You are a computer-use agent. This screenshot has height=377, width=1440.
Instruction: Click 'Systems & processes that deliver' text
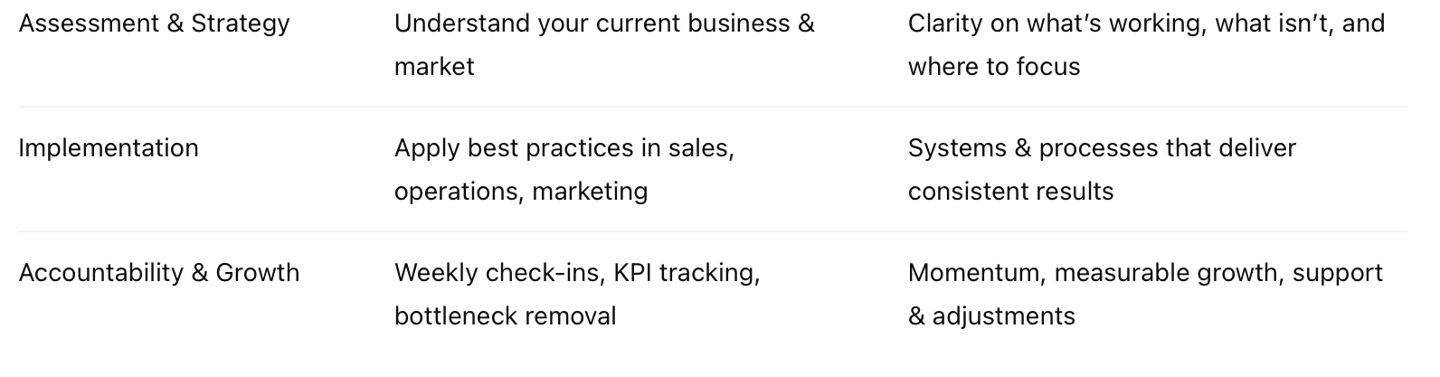point(1102,148)
